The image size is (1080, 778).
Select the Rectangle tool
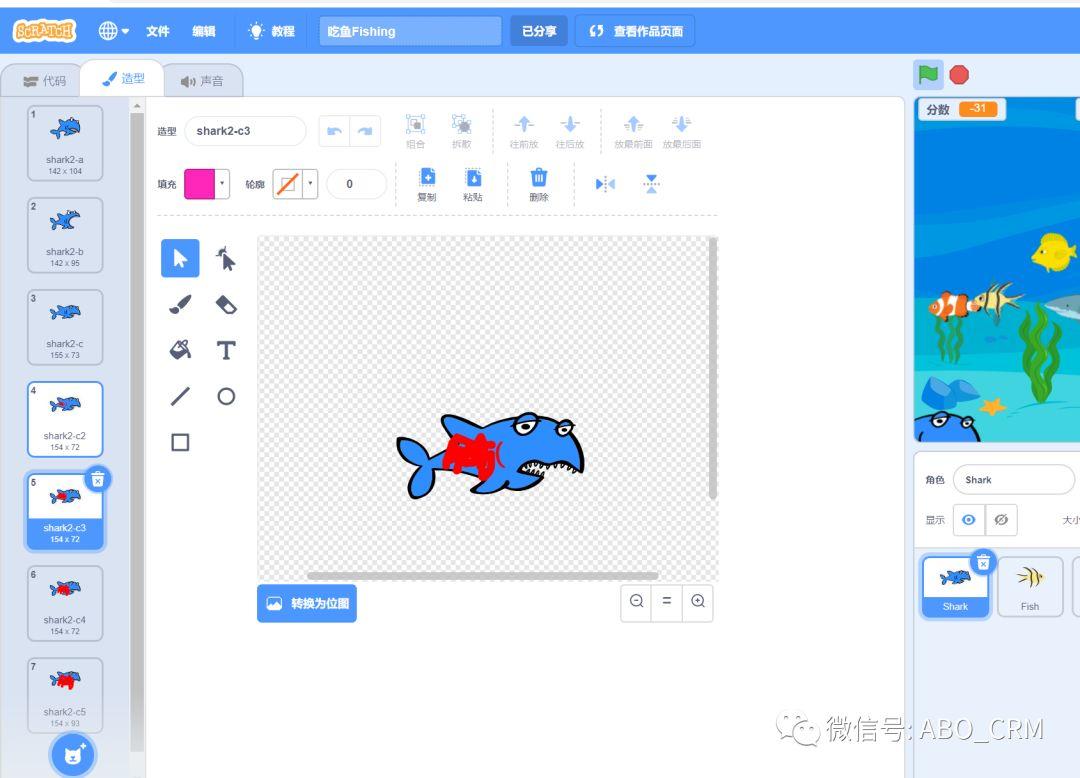180,442
